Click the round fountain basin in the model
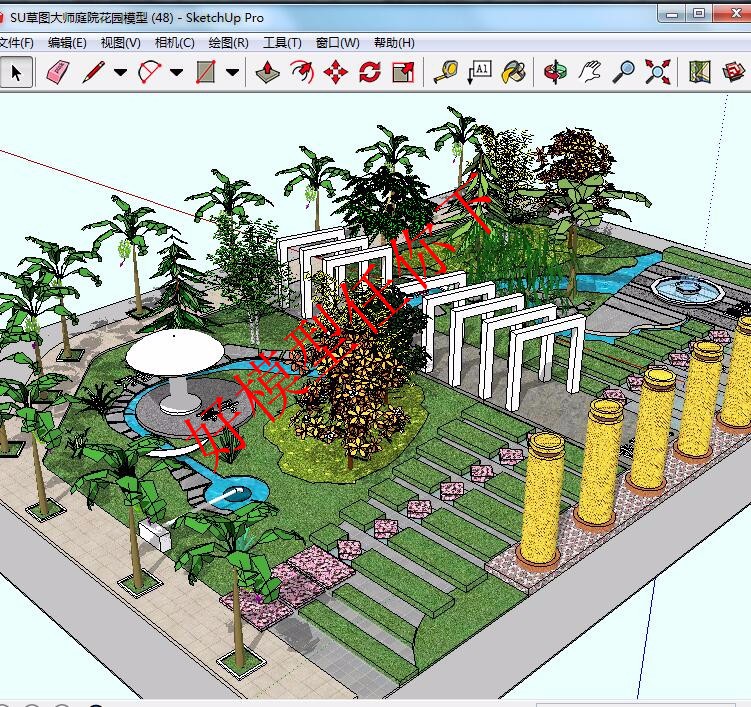 click(687, 289)
